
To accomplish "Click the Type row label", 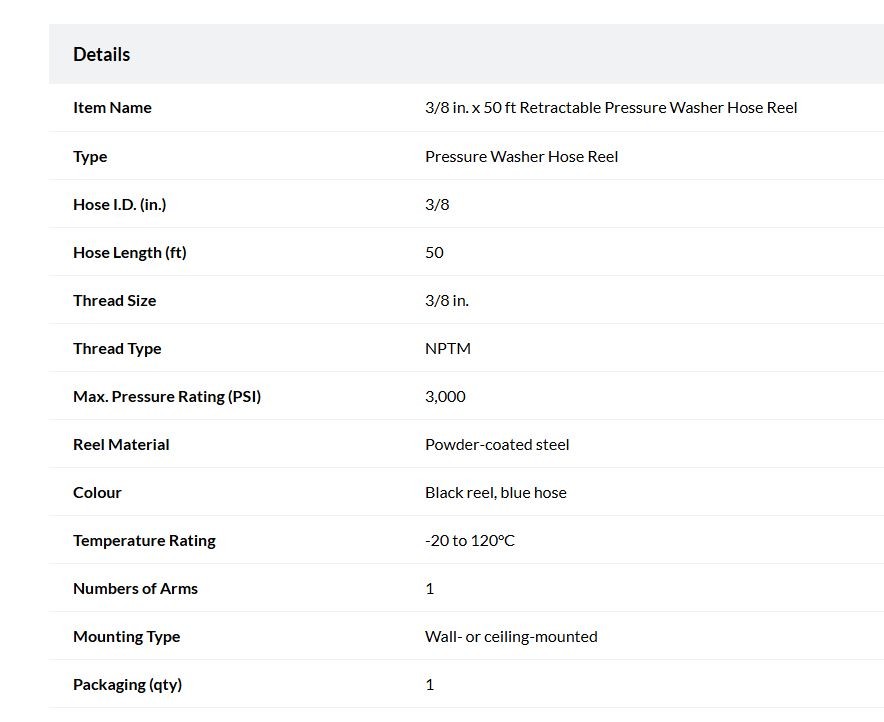I will [x=90, y=157].
